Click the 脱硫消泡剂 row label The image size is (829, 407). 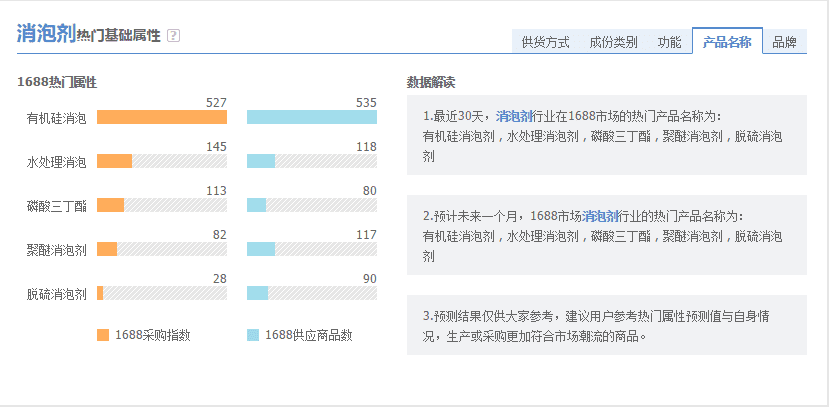pyautogui.click(x=57, y=294)
